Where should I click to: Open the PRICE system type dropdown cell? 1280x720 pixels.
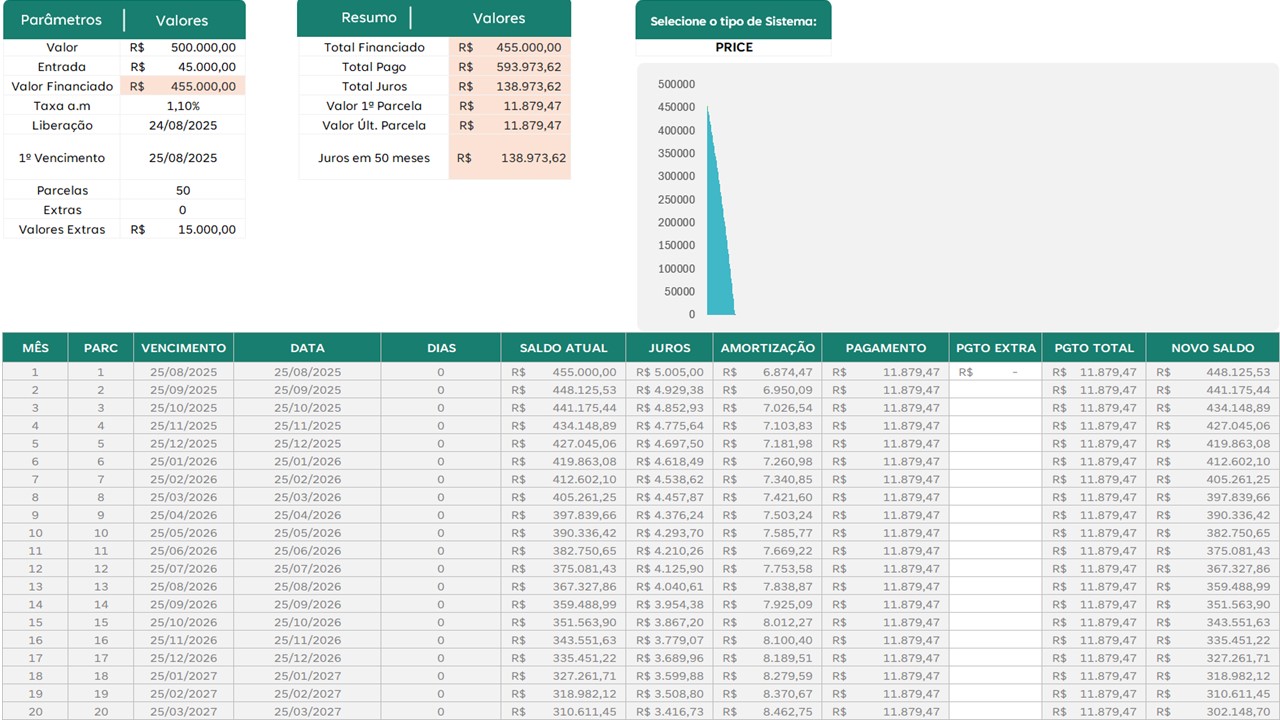click(733, 48)
